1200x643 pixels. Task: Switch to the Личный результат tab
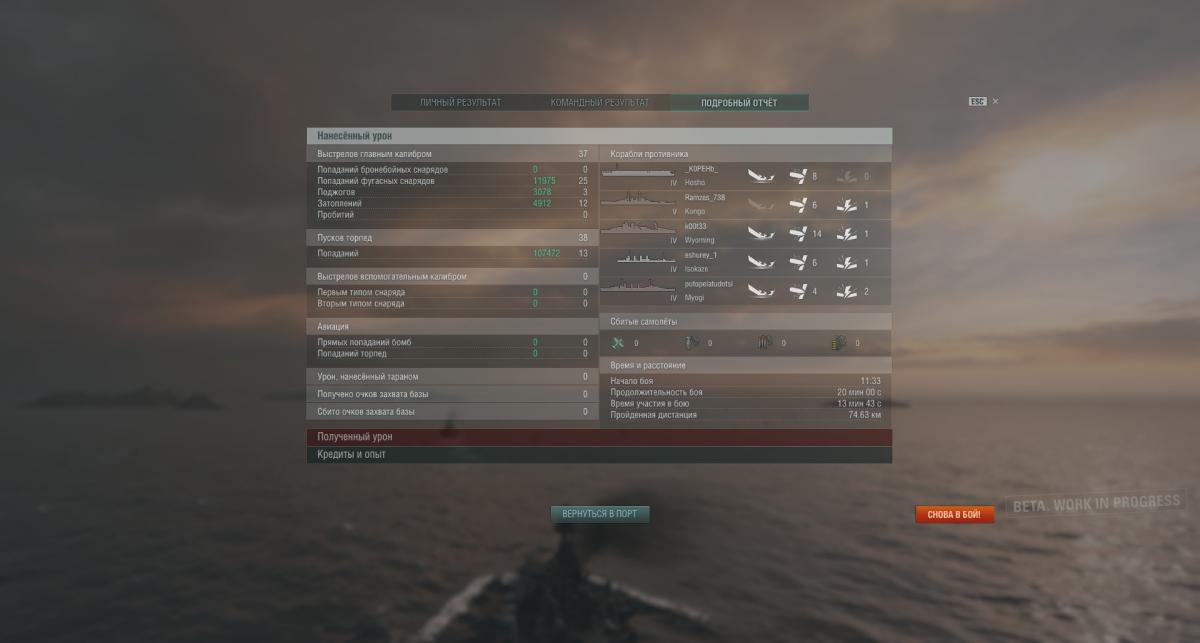460,102
